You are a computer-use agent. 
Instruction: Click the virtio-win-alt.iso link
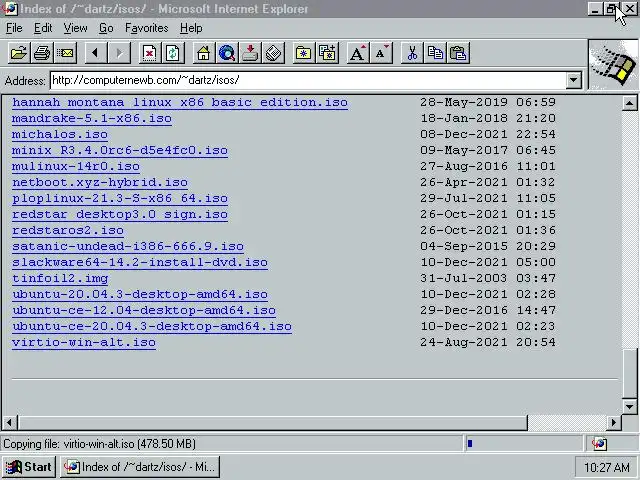pos(84,342)
